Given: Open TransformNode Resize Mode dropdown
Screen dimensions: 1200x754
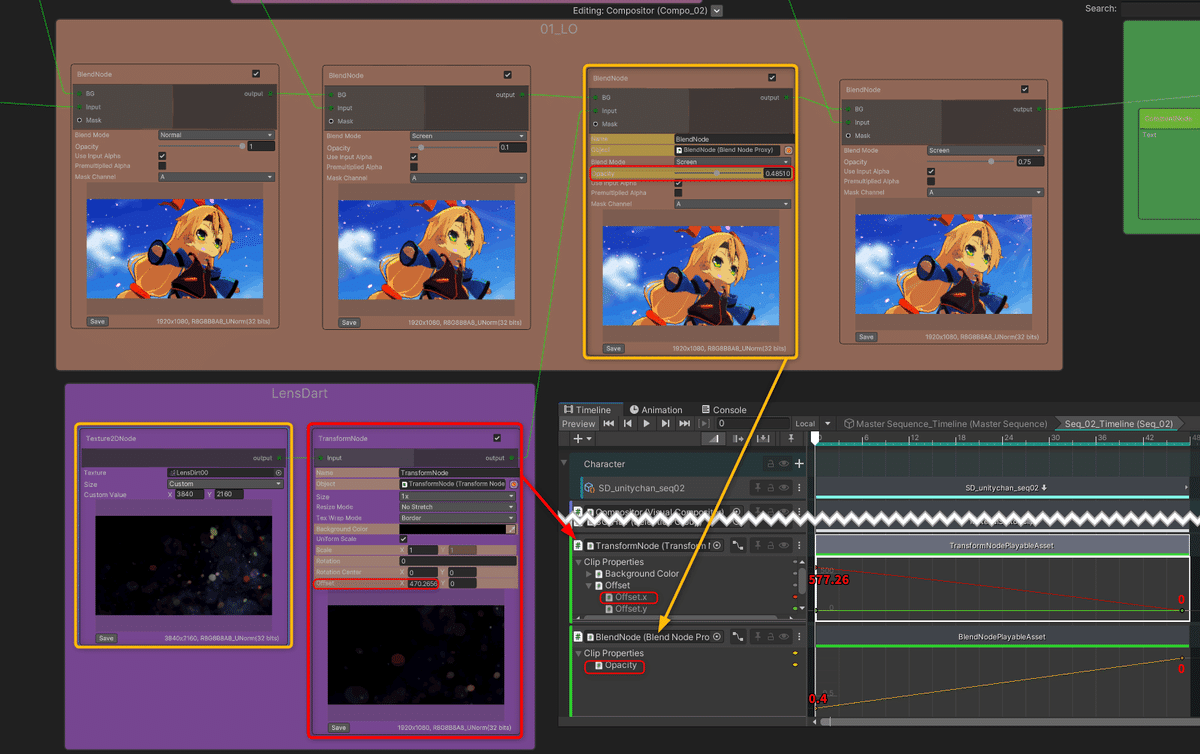Looking at the screenshot, I should tap(458, 507).
